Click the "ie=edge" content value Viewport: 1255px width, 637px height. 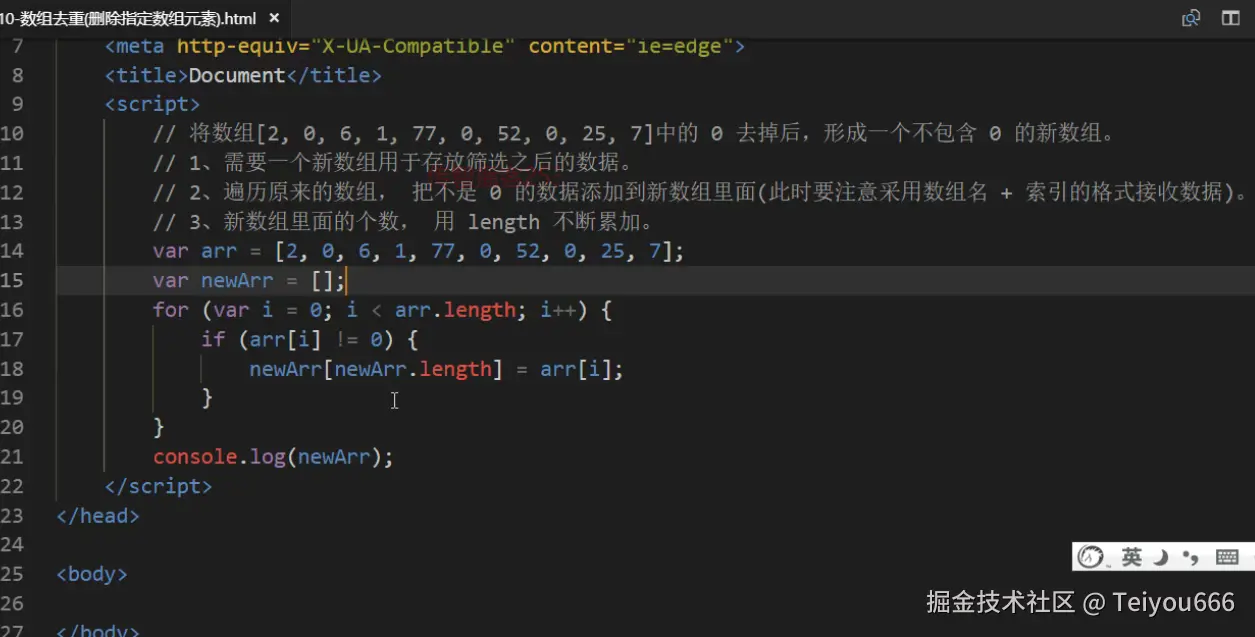coord(681,47)
